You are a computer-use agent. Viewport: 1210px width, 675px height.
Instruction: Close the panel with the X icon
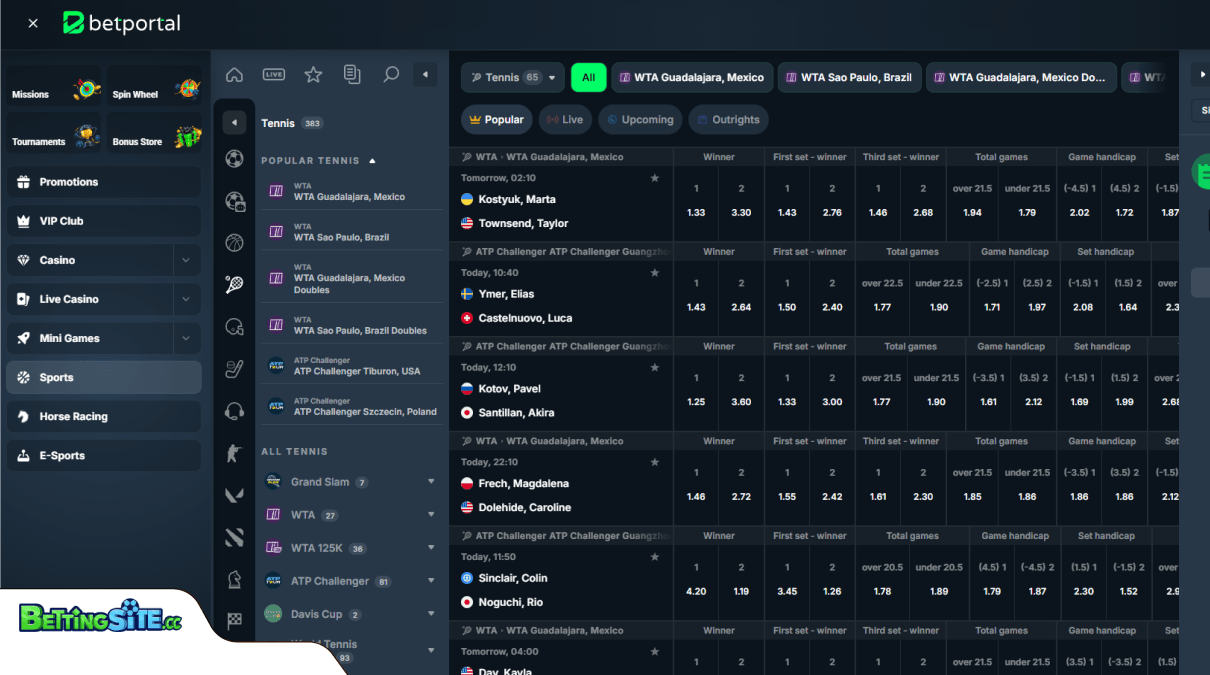pos(33,23)
